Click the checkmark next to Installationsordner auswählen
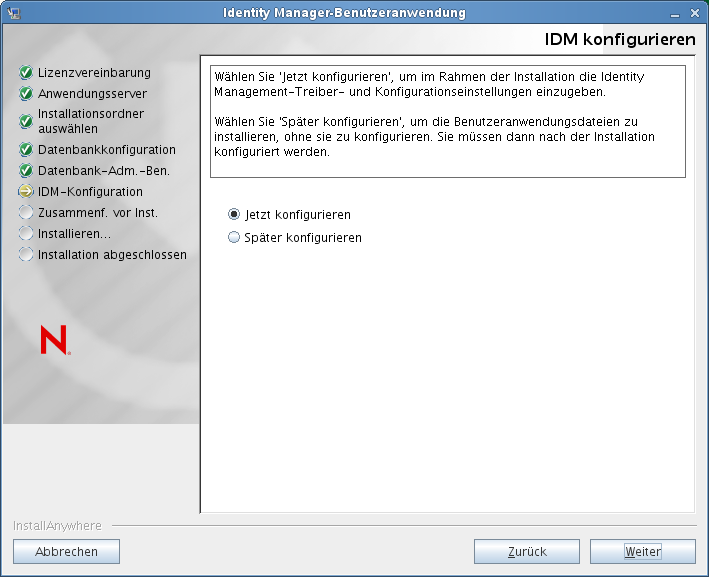The image size is (709, 577). 26,121
